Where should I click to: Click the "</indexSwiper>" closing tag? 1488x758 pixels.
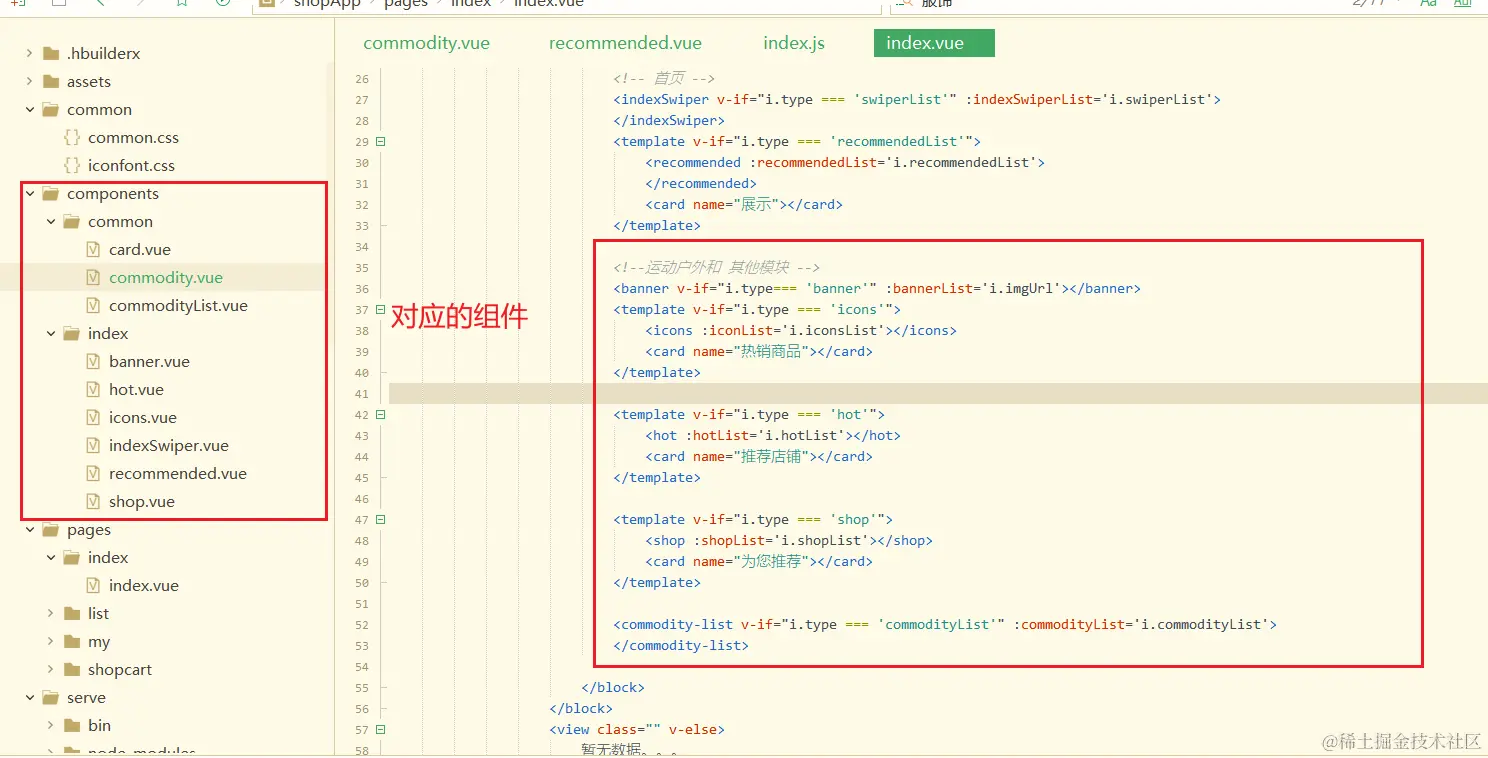(x=669, y=121)
